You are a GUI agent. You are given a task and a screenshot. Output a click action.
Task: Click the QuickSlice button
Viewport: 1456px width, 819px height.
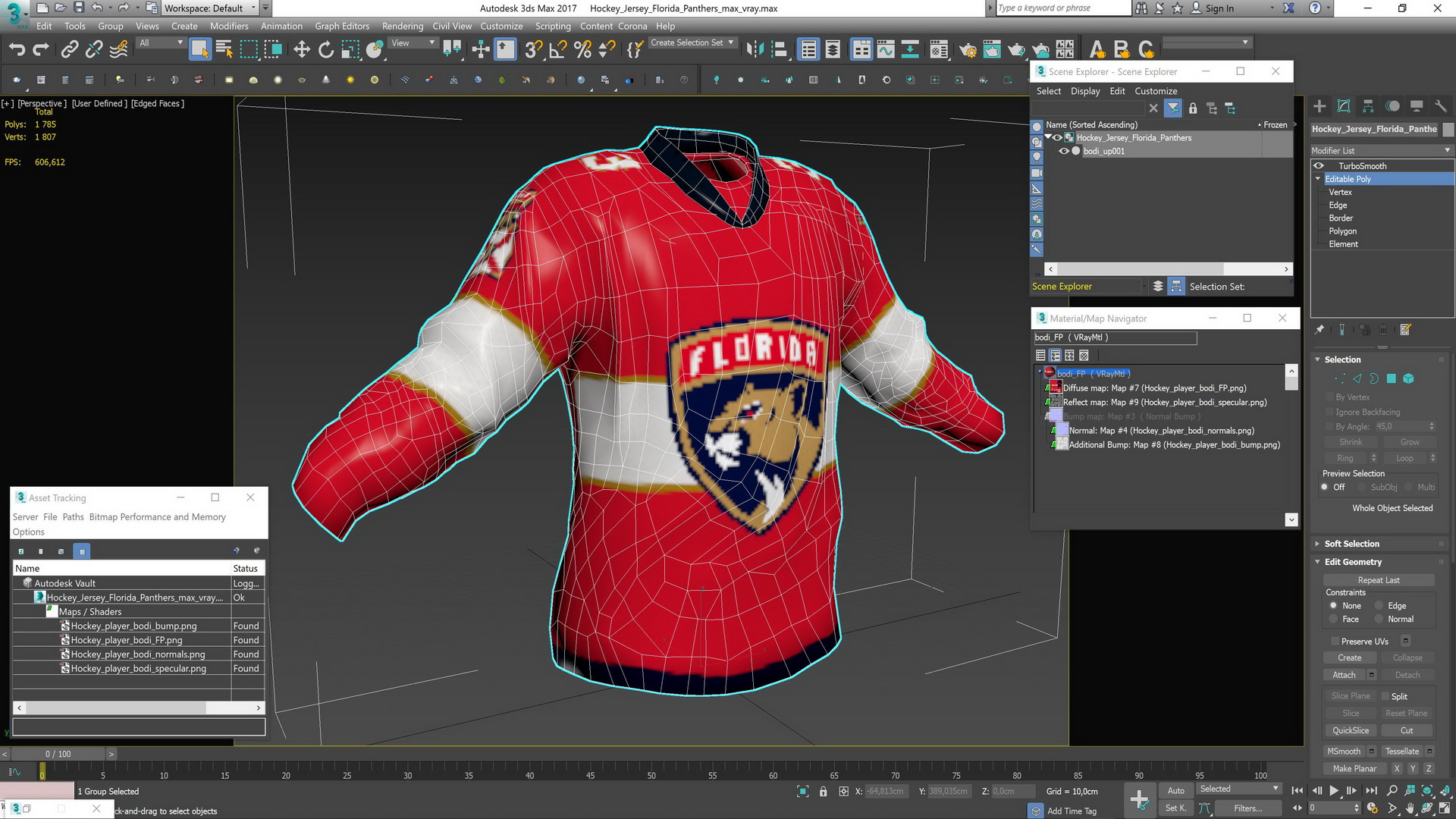point(1351,730)
